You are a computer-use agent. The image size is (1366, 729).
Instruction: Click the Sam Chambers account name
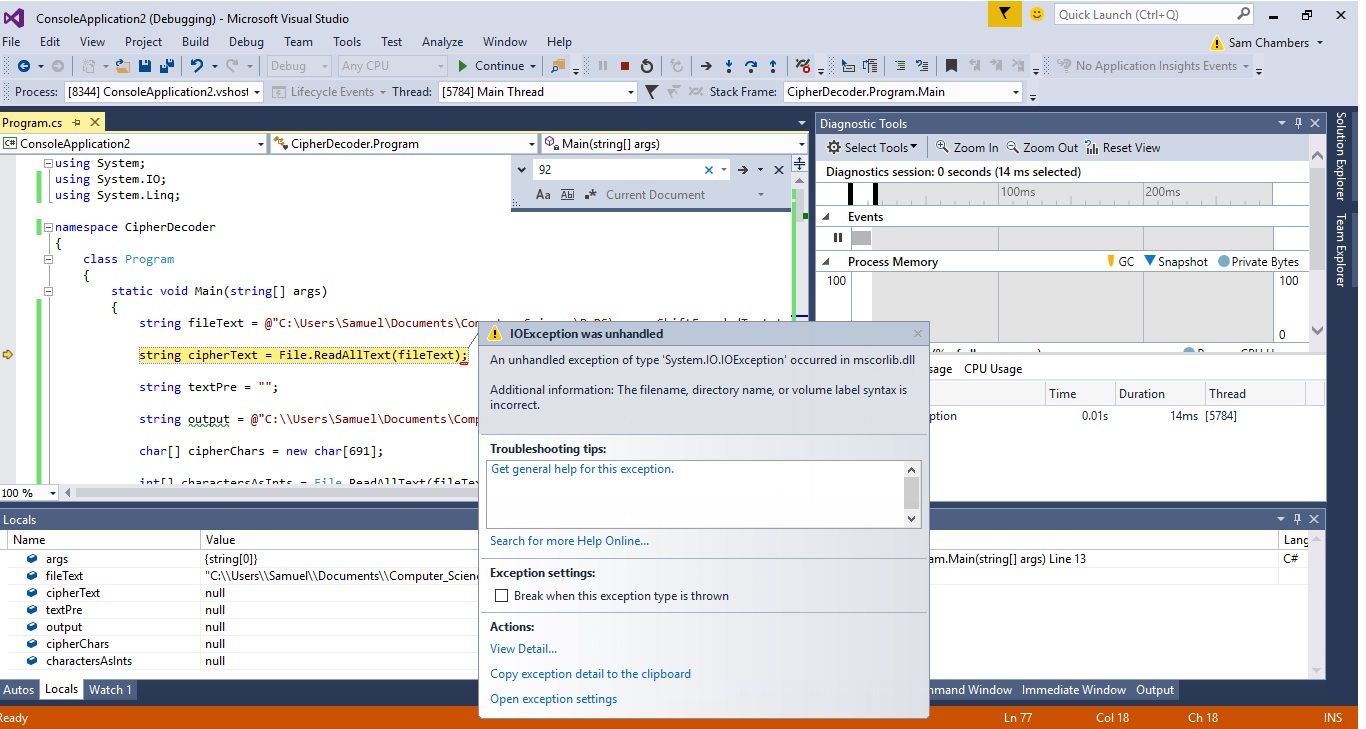tap(1268, 43)
